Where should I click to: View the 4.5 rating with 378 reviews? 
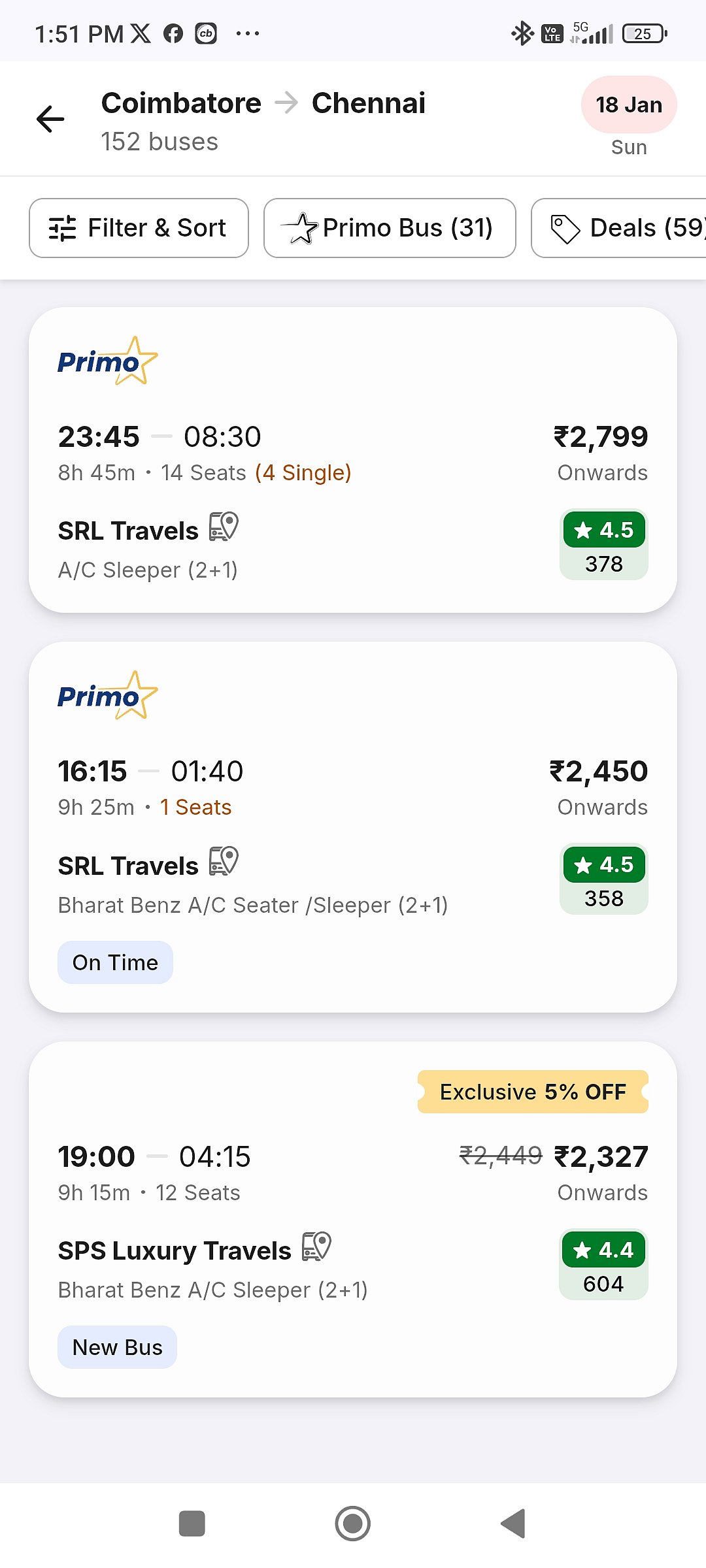tap(604, 545)
